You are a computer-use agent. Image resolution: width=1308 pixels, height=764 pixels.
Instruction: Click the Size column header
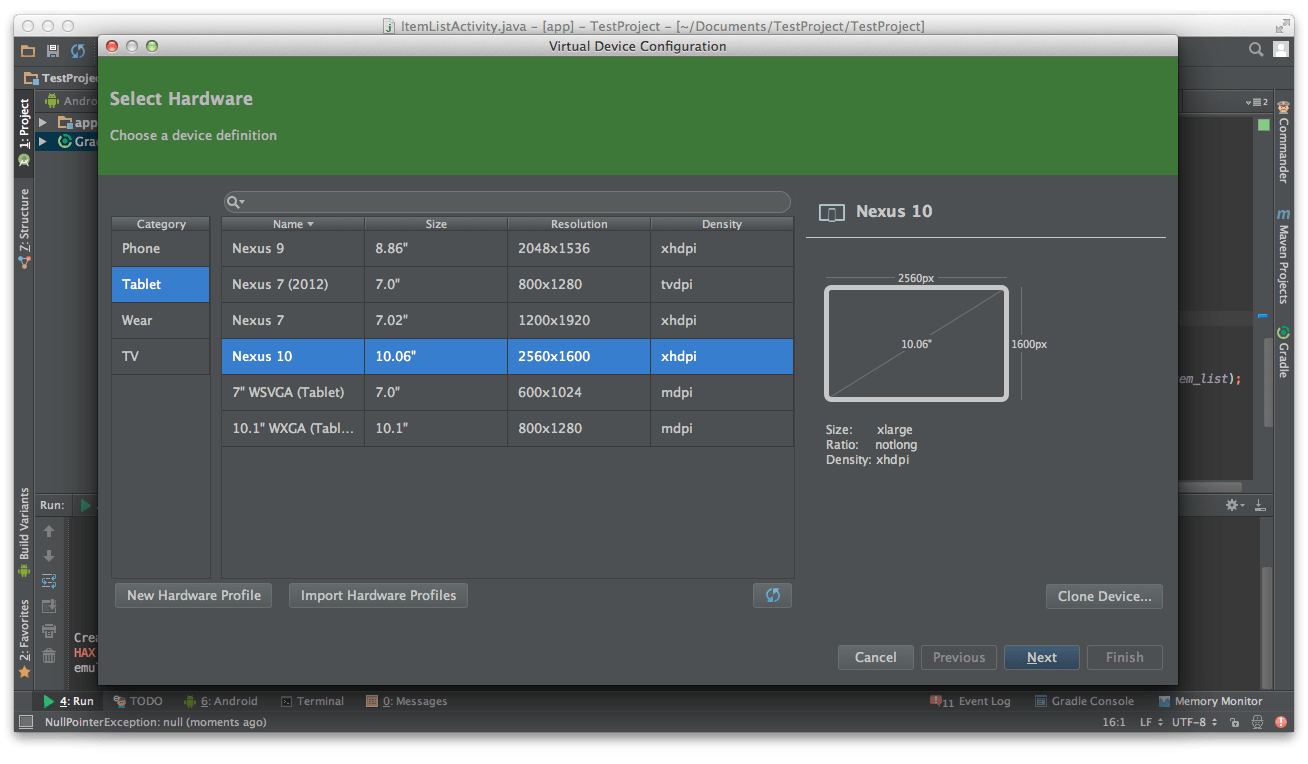tap(436, 224)
